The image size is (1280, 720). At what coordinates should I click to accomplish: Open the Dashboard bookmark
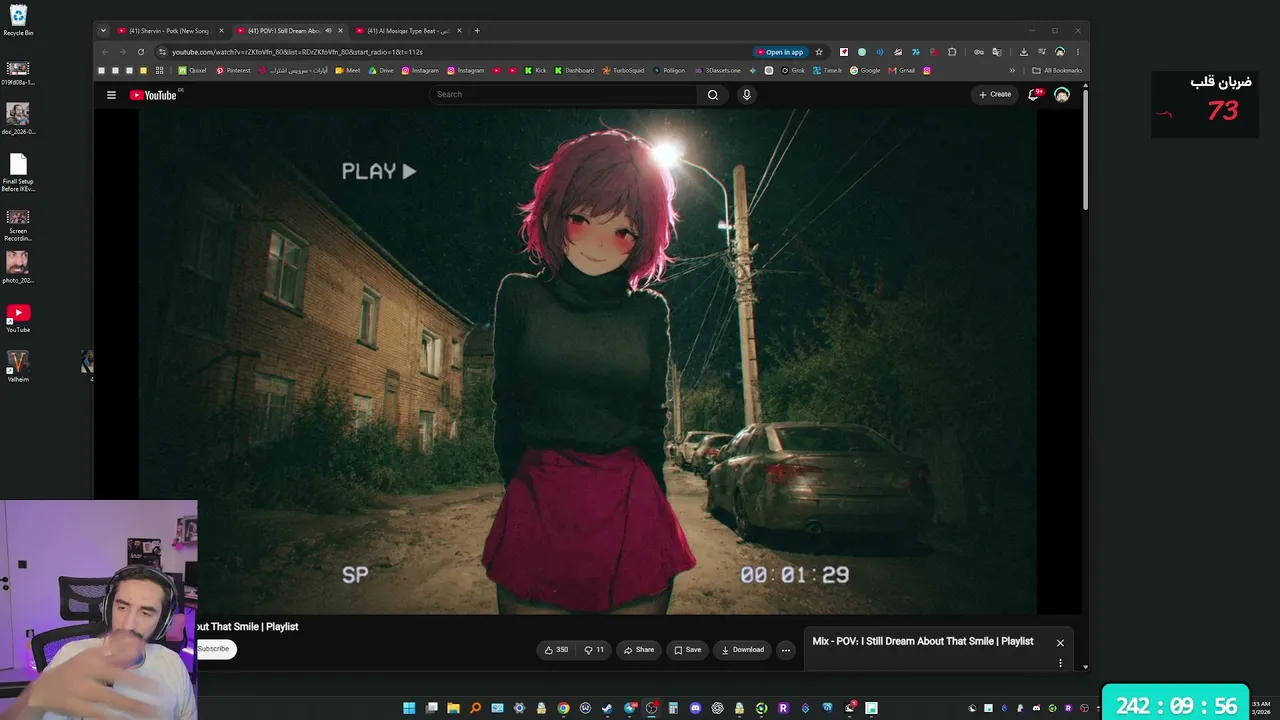[574, 71]
